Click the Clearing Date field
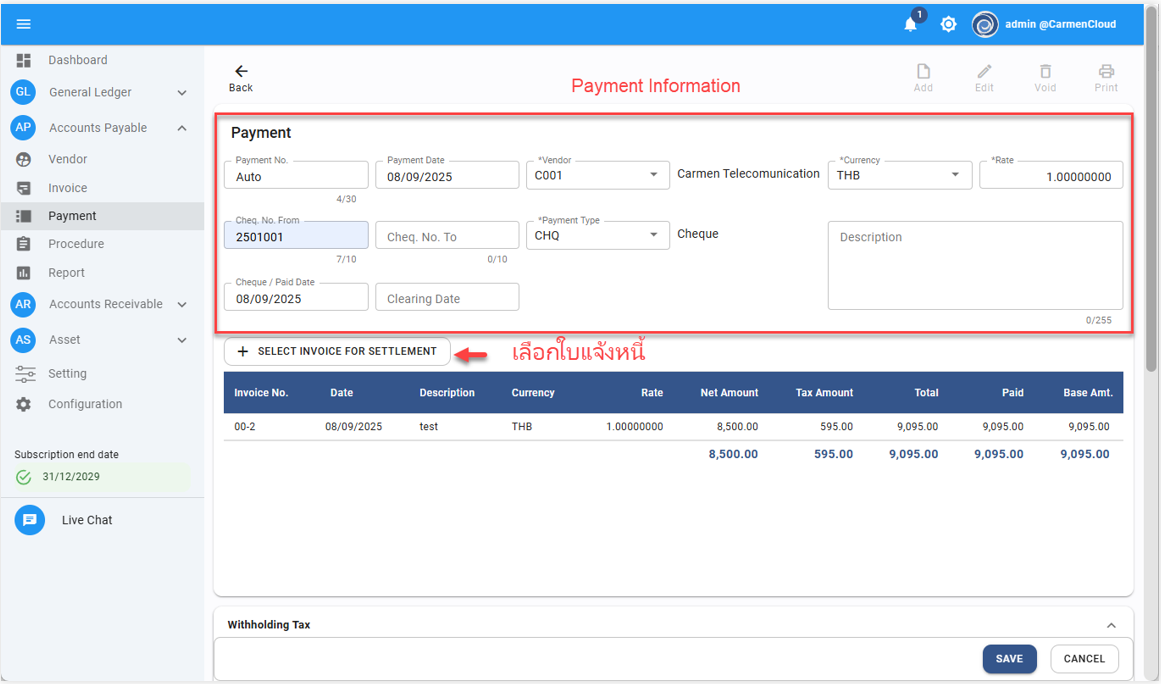This screenshot has height=684, width=1161. click(x=447, y=298)
